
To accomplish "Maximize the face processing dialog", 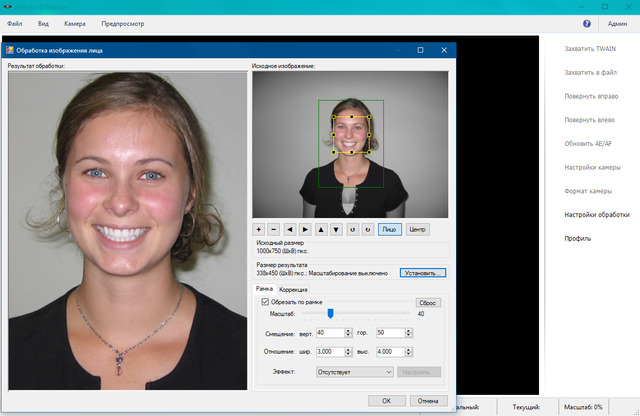I will (x=420, y=50).
